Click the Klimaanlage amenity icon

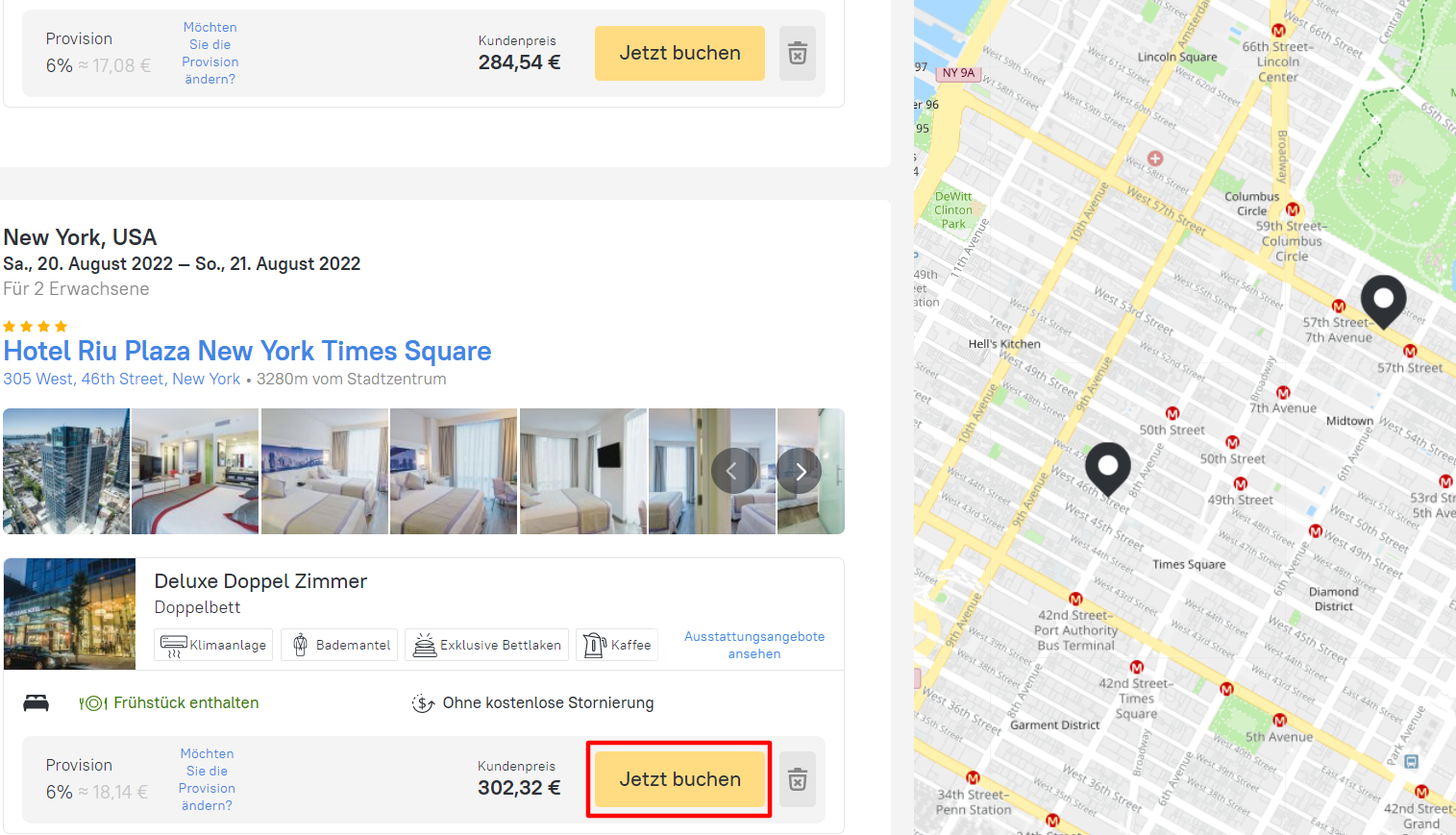[x=174, y=645]
